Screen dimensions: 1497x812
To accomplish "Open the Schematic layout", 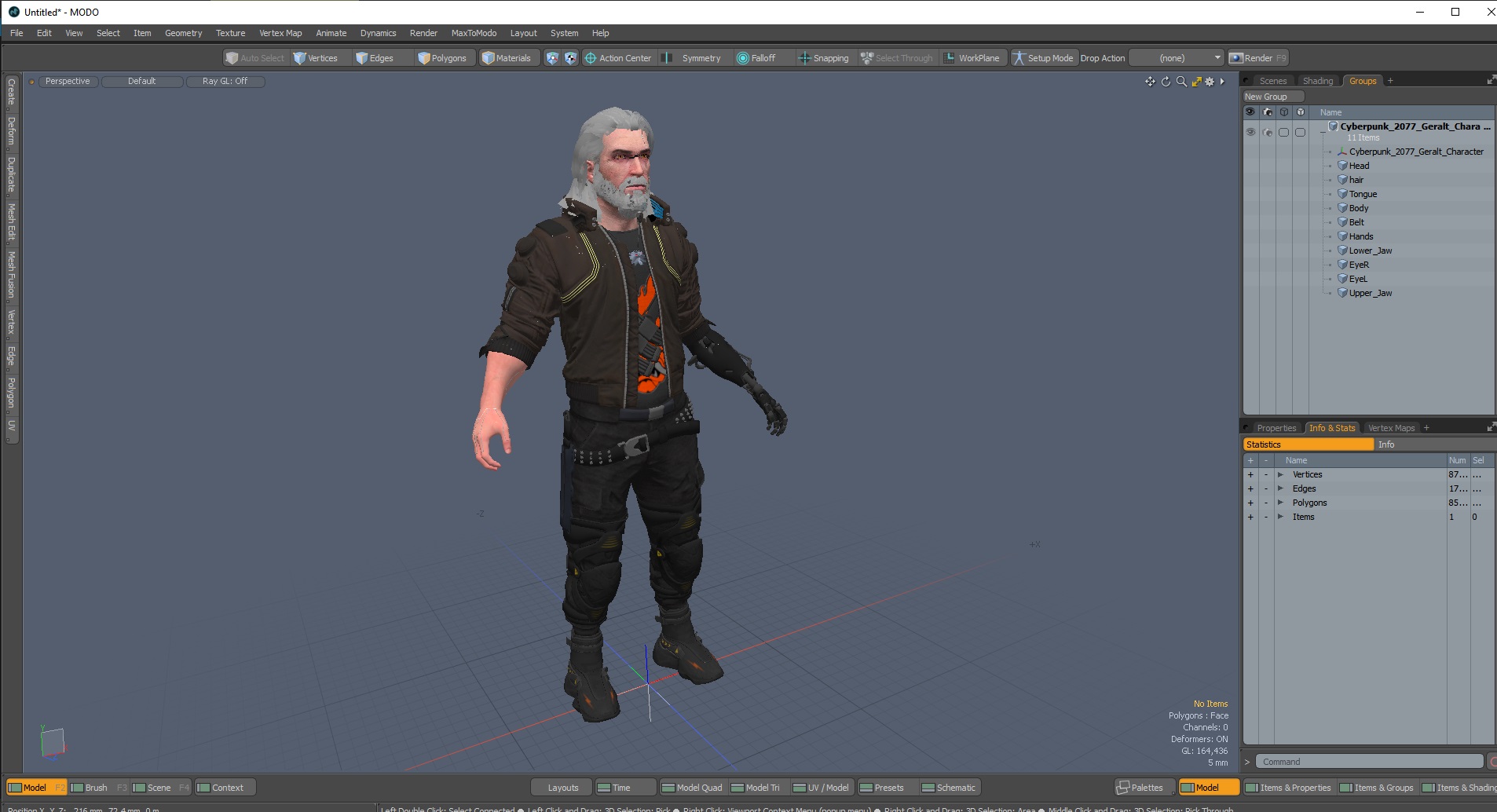I will [x=949, y=788].
